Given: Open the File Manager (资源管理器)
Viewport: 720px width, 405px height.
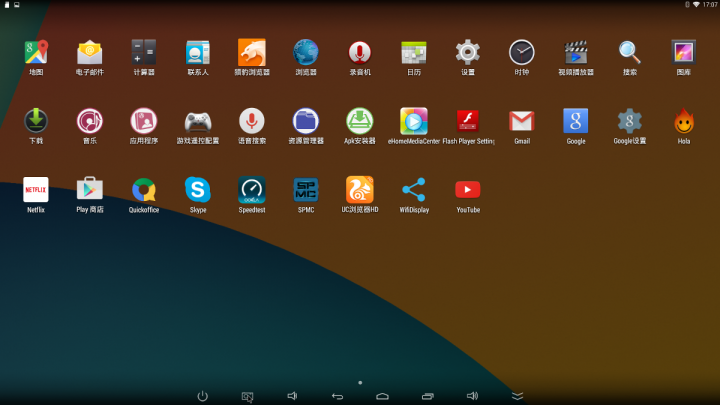Looking at the screenshot, I should [x=306, y=121].
